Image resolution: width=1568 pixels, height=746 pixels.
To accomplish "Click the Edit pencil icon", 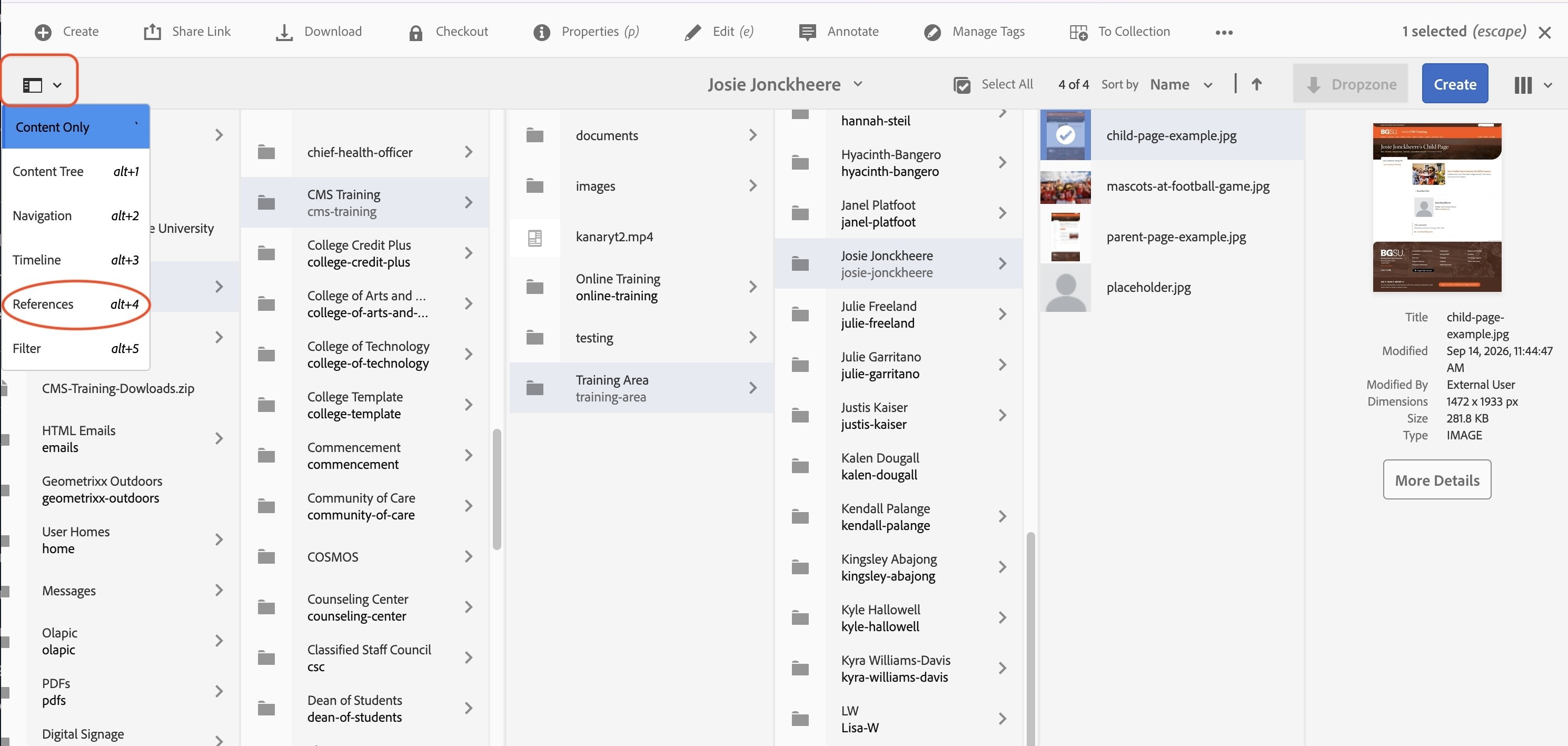I will [x=693, y=32].
